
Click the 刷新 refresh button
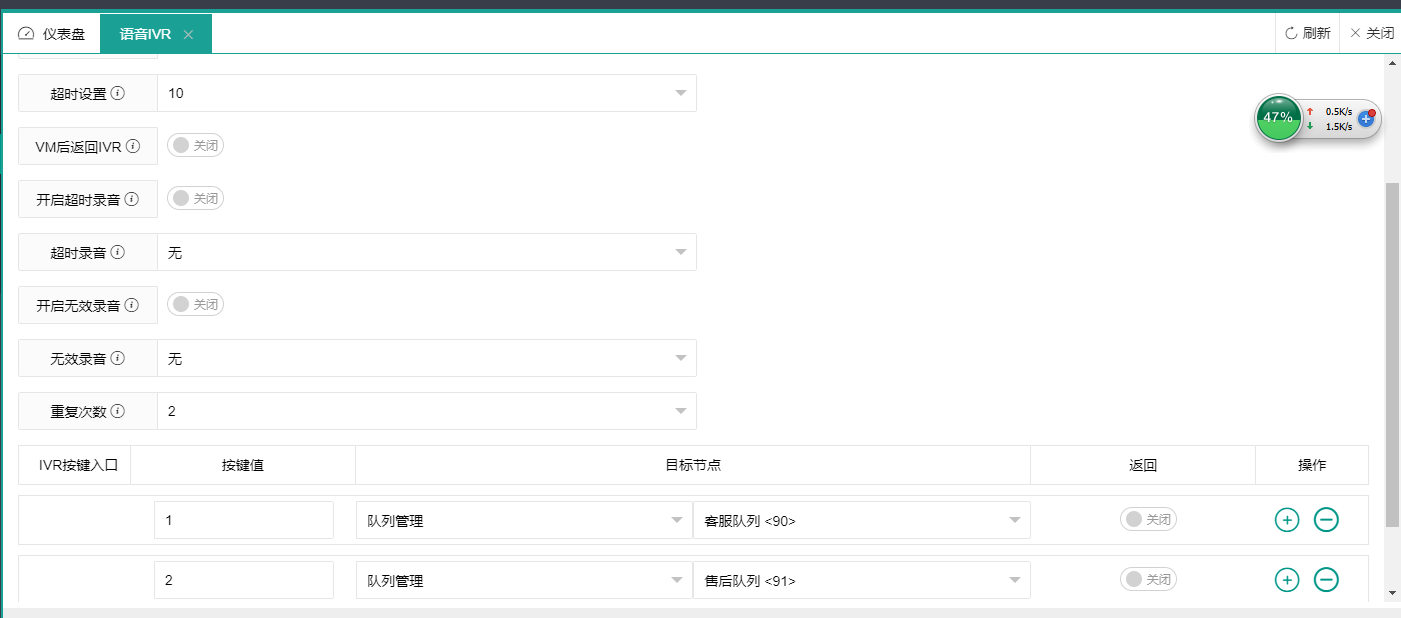tap(1307, 31)
